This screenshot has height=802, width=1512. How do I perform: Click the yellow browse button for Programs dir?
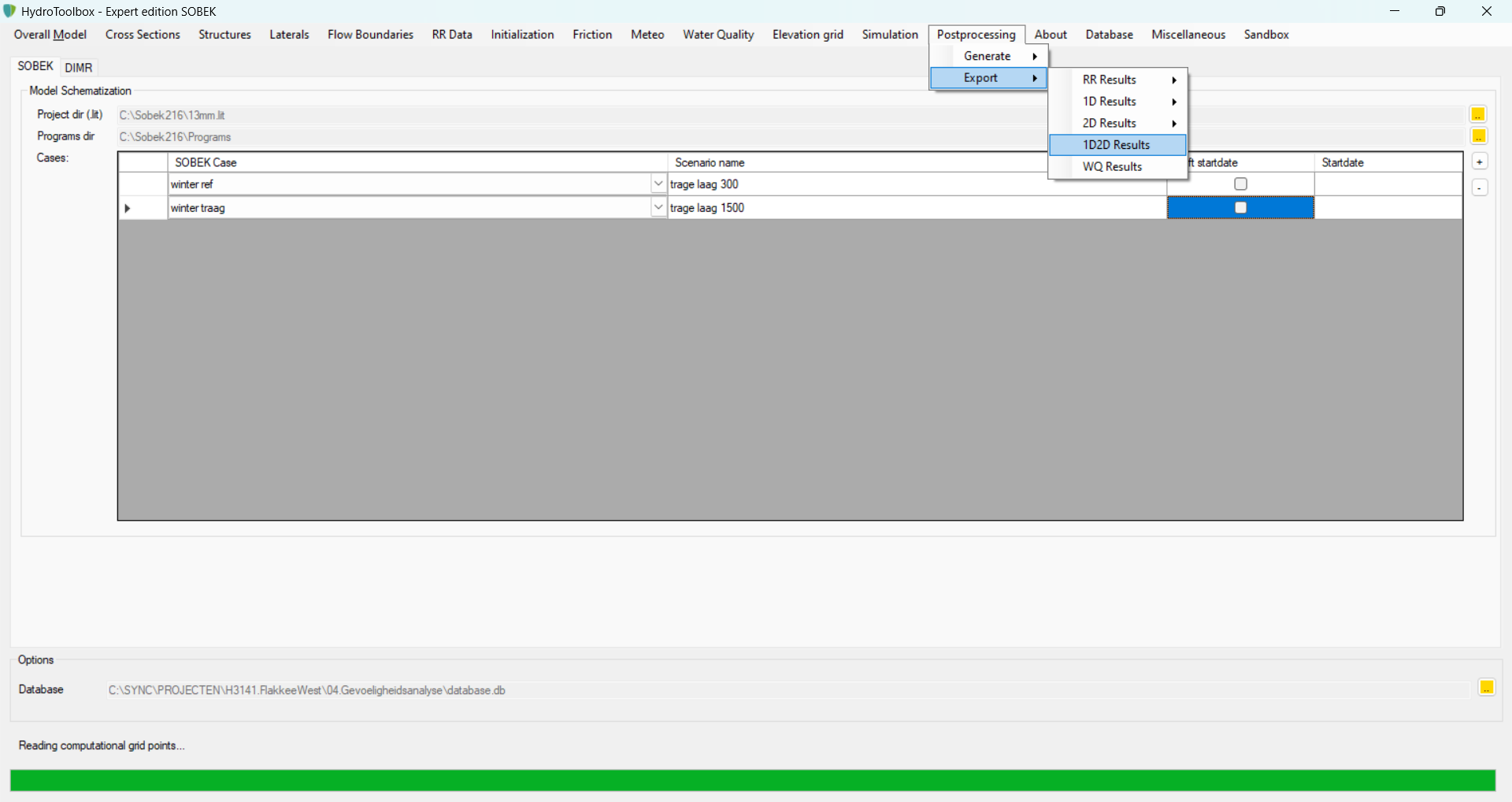1478,136
